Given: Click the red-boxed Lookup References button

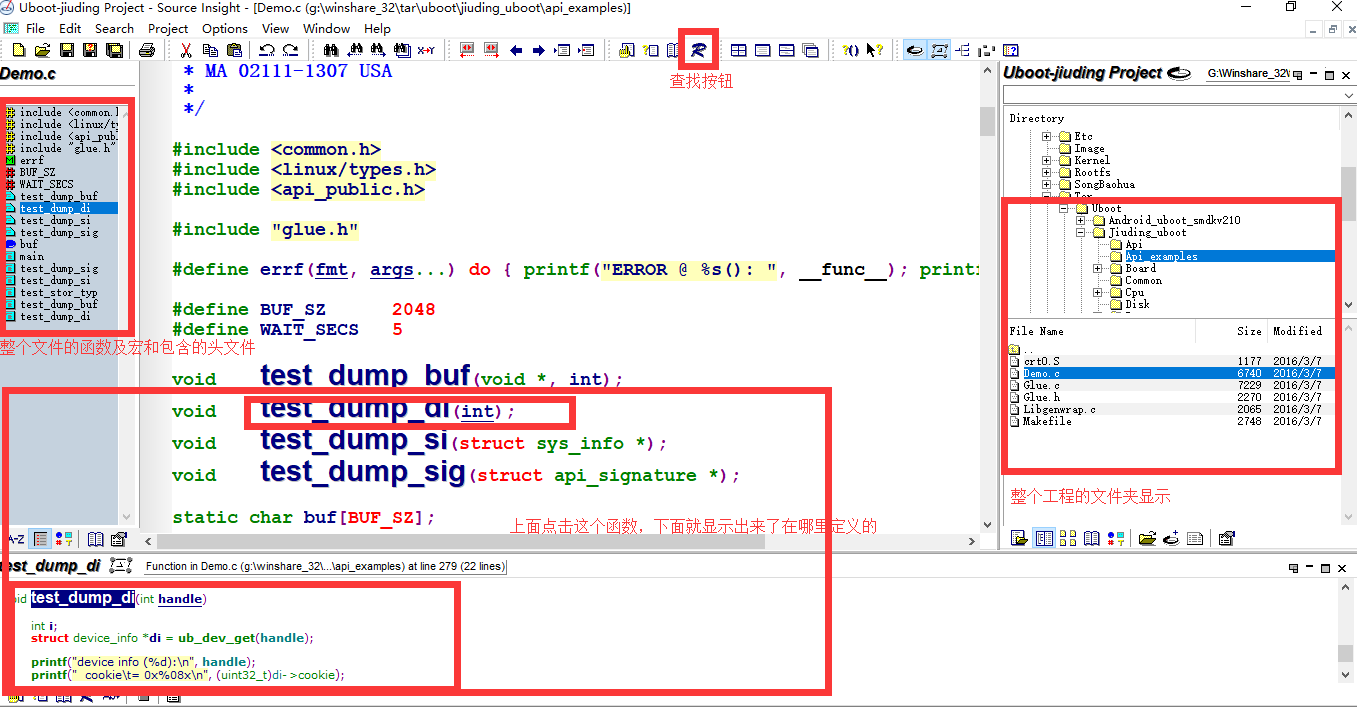Looking at the screenshot, I should pos(698,50).
